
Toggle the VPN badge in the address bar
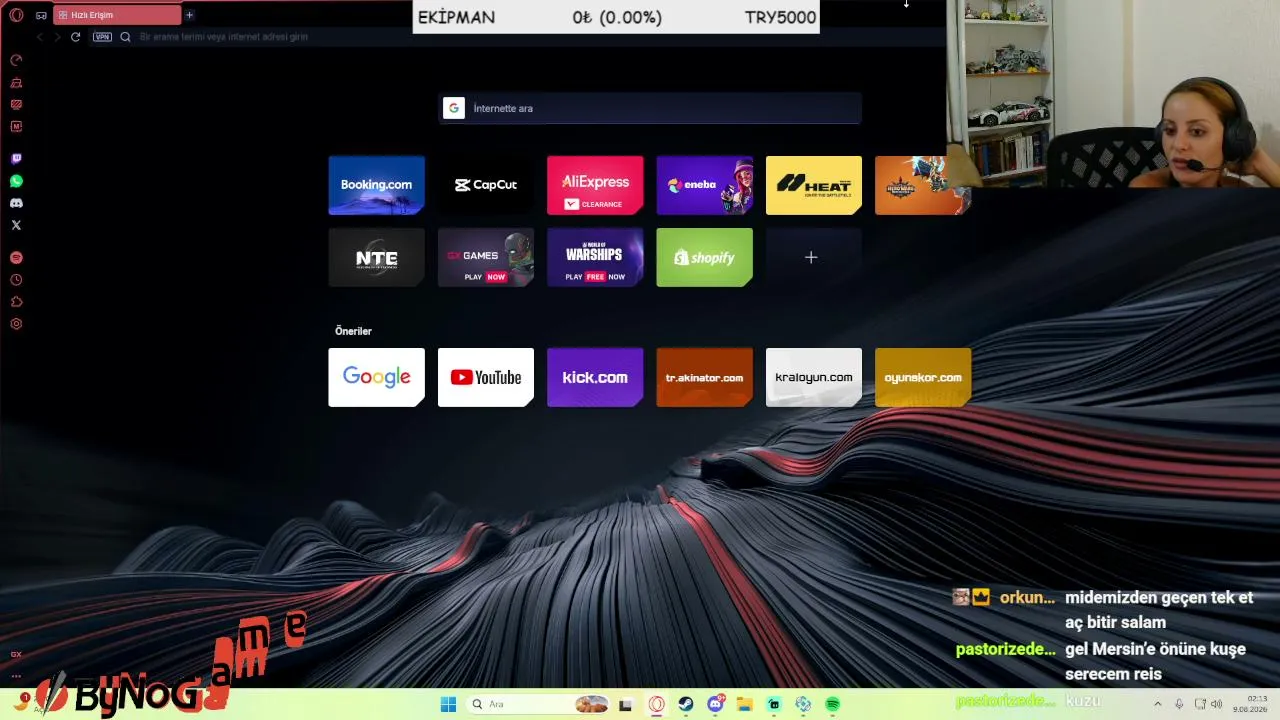tap(102, 37)
